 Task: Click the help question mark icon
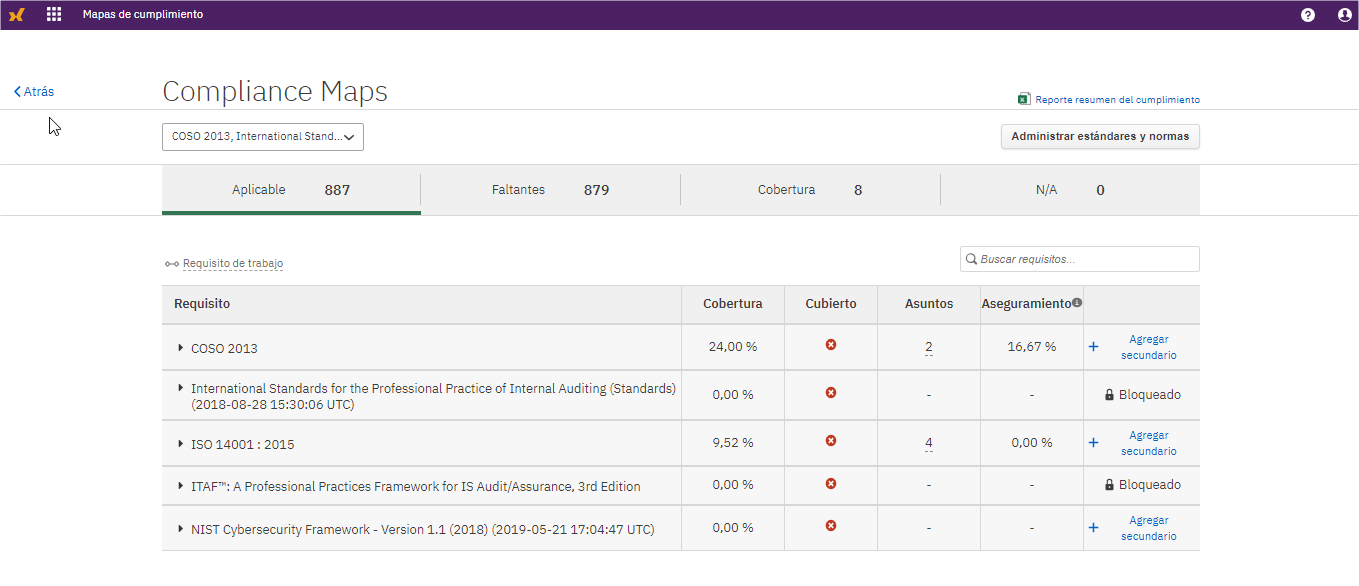pyautogui.click(x=1307, y=14)
